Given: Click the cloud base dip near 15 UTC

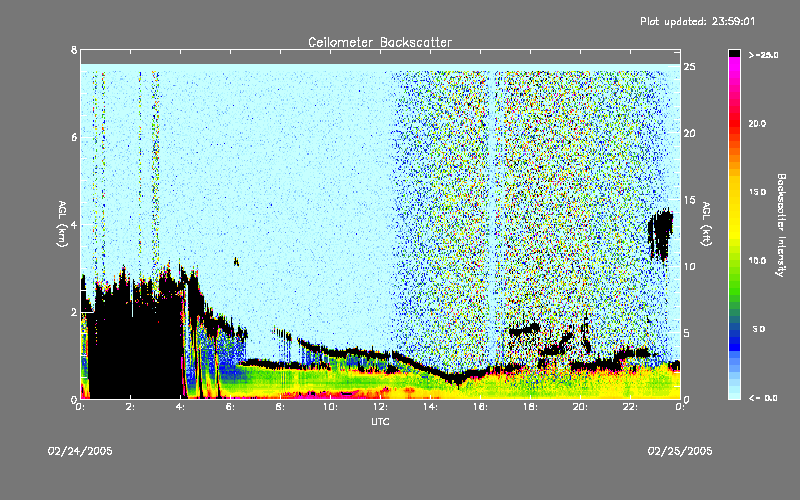Looking at the screenshot, I should pos(457,379).
